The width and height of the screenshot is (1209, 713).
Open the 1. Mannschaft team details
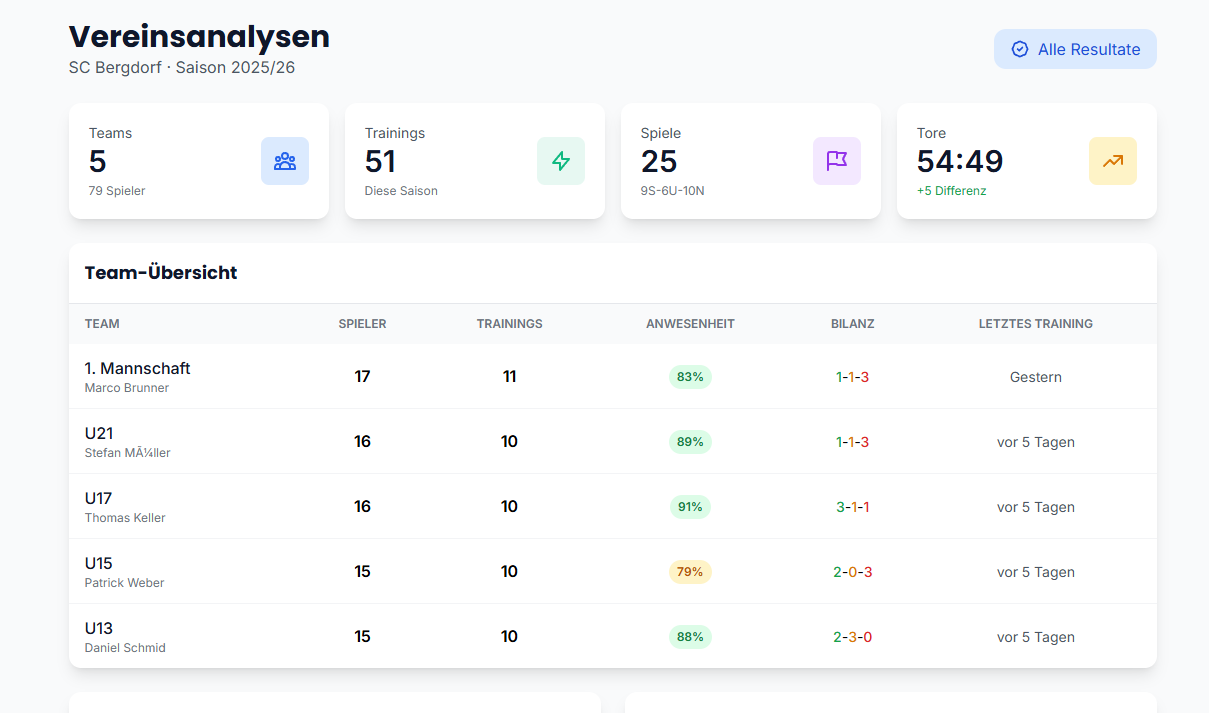(x=137, y=368)
